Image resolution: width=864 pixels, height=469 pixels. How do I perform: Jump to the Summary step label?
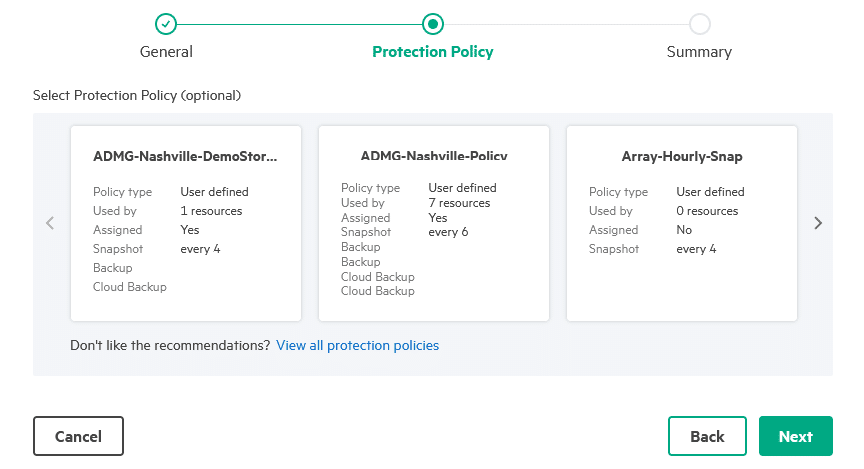click(699, 52)
